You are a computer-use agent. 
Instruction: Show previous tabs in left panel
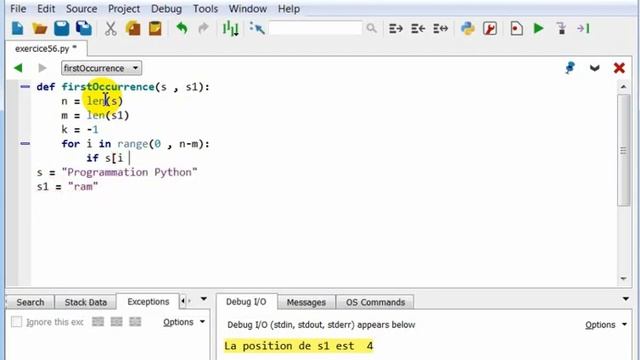182,301
